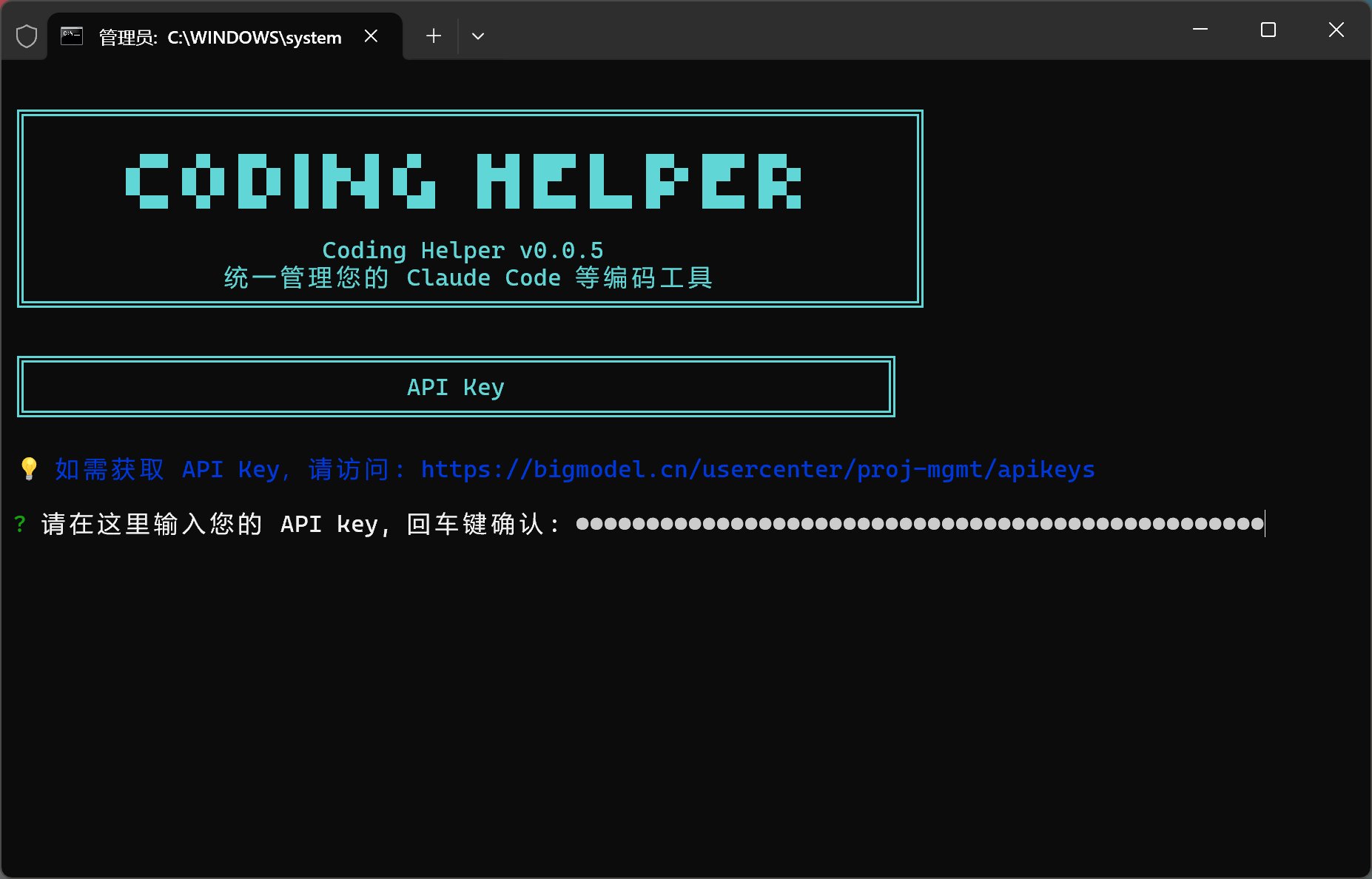Screen dimensions: 1372x879
Task: Close the terminal window
Action: coord(1336,30)
